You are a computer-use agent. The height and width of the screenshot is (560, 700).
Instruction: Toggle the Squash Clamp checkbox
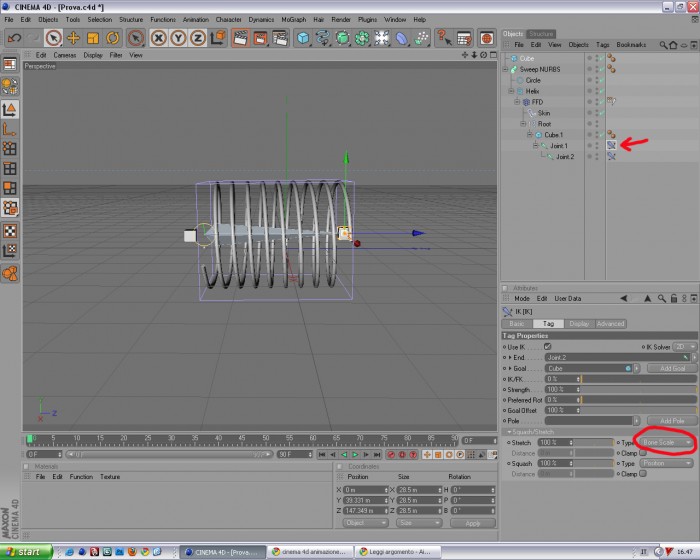coord(643,474)
